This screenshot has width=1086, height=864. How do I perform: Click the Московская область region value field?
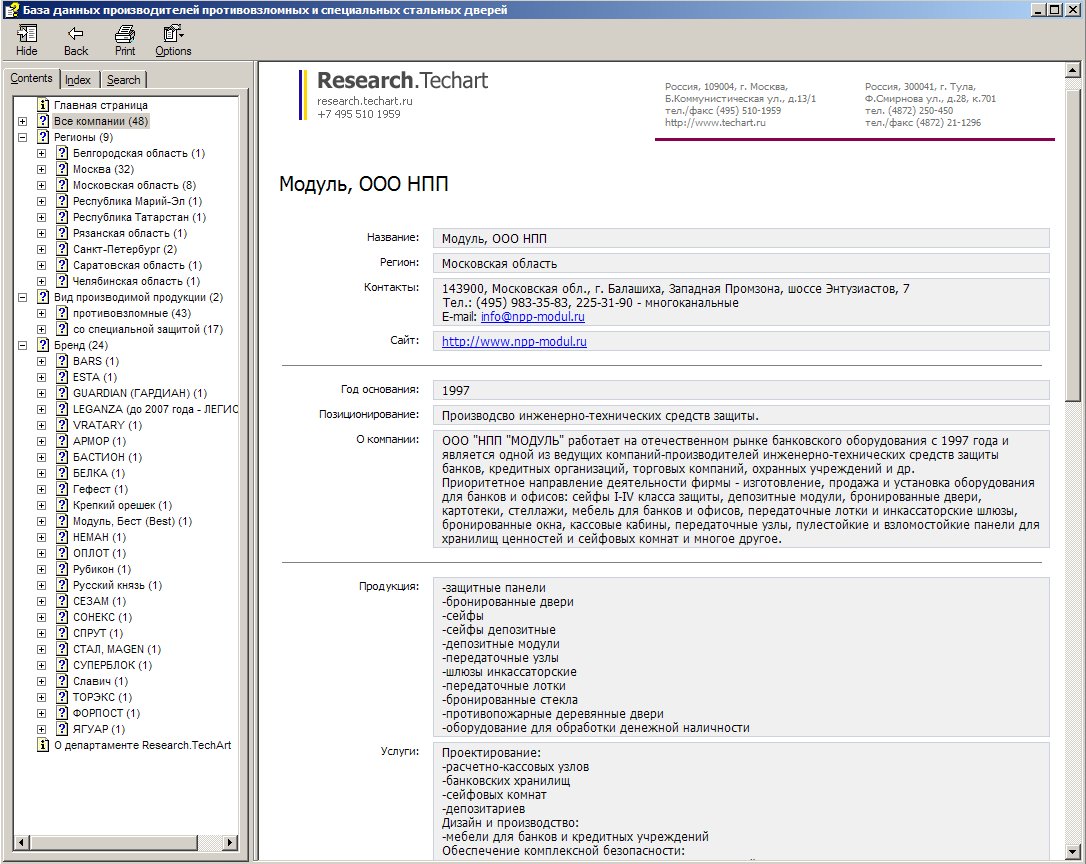point(741,263)
